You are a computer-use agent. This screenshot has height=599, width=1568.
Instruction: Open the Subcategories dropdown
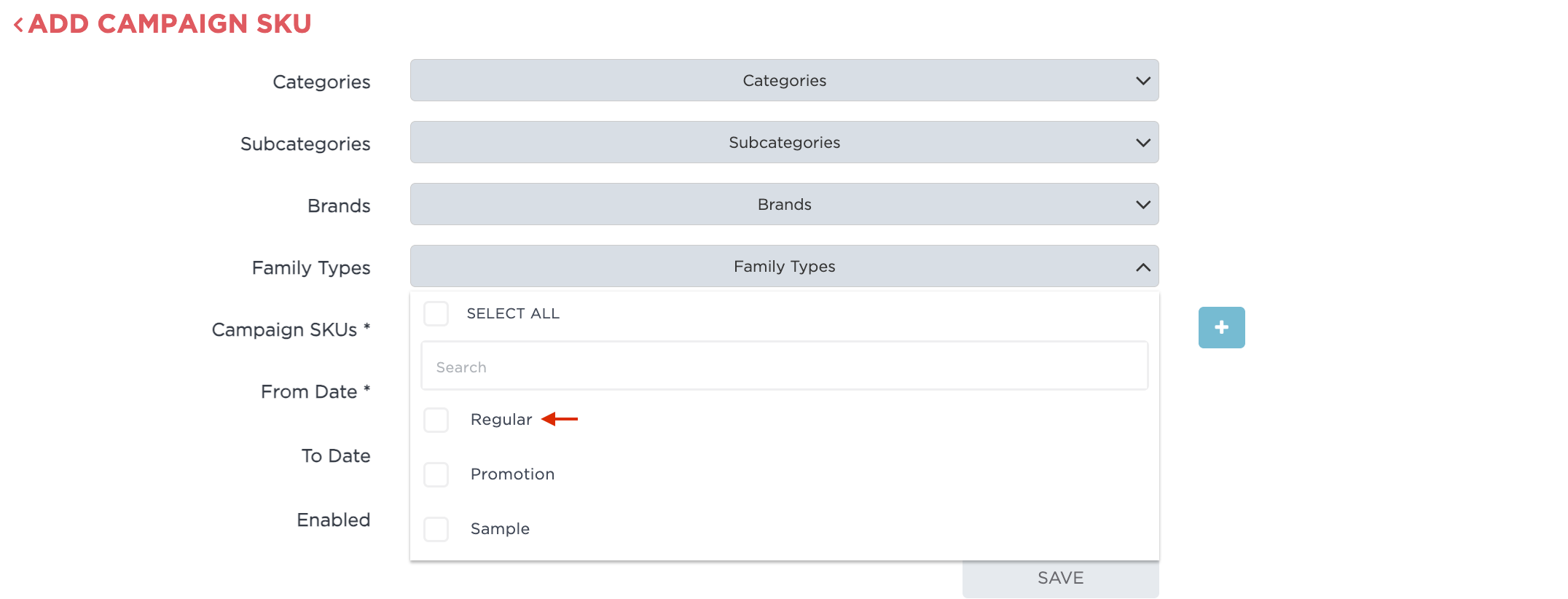784,142
